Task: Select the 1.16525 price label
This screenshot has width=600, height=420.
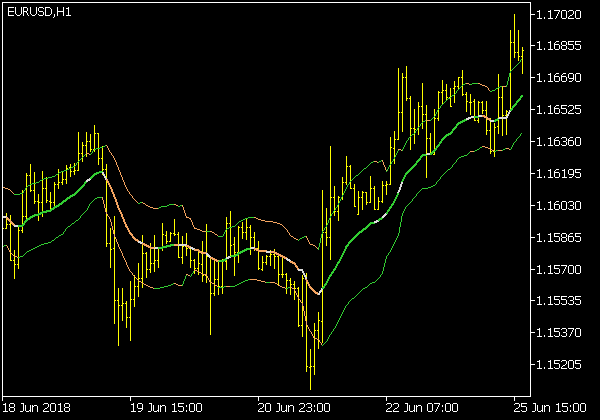Action: pyautogui.click(x=559, y=110)
